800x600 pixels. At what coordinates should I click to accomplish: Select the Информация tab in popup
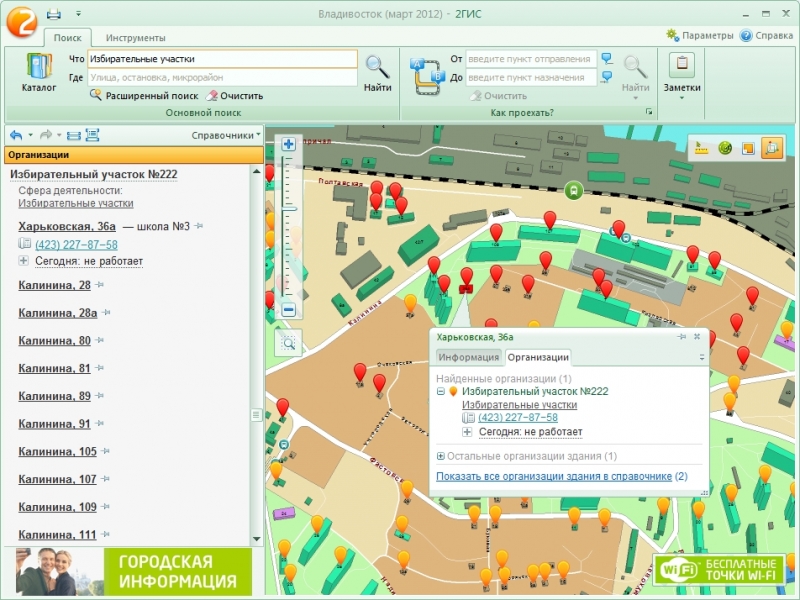(x=468, y=357)
